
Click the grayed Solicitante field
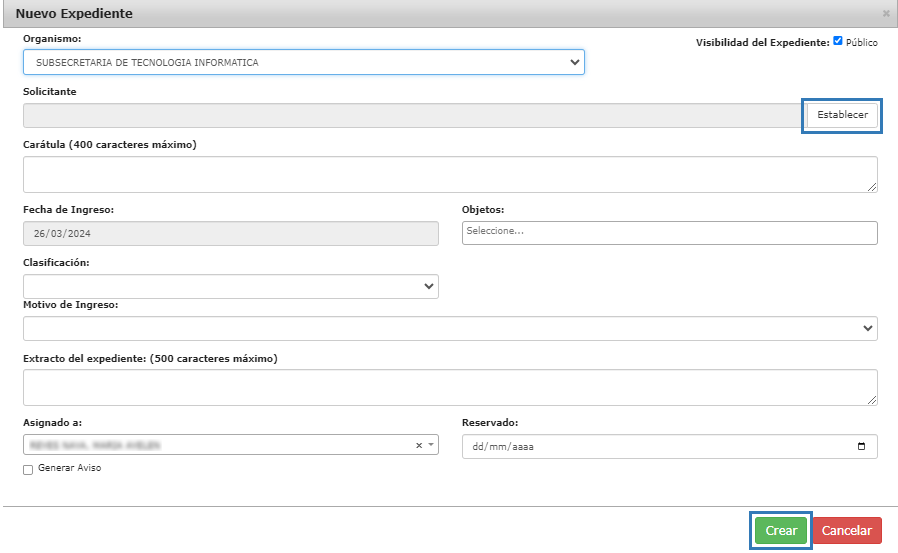tap(410, 115)
